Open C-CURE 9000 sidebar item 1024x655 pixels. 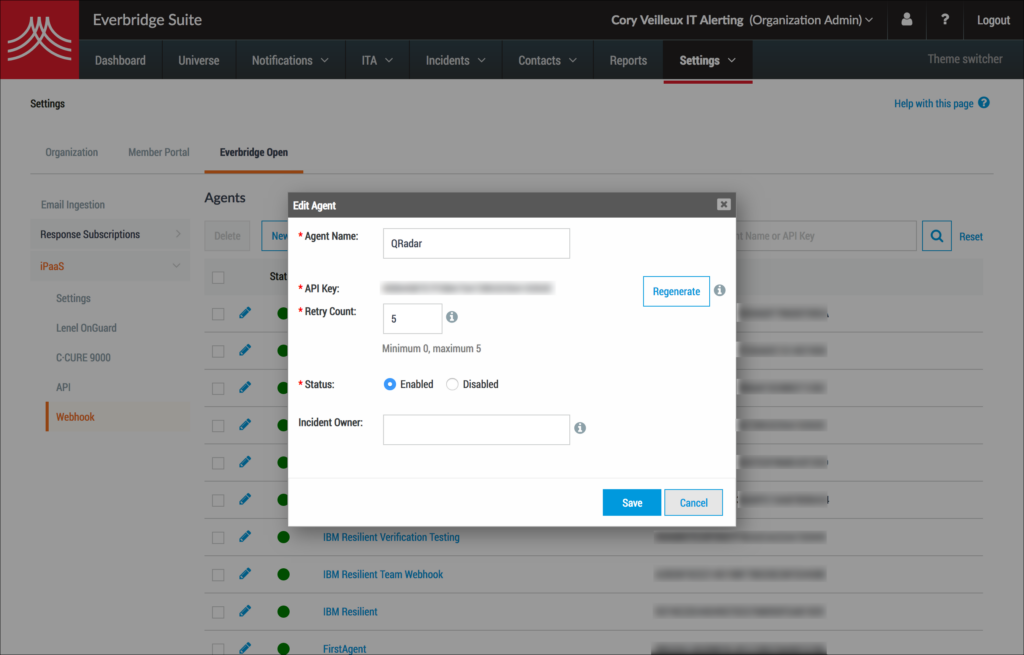[83, 357]
